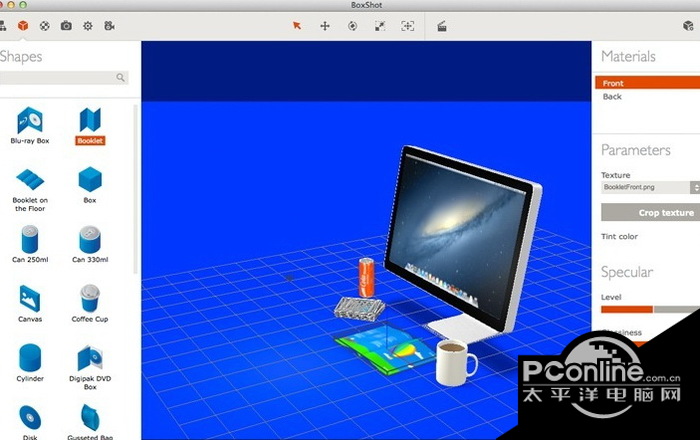
Task: Click the "Materials" heading
Action: coord(628,56)
